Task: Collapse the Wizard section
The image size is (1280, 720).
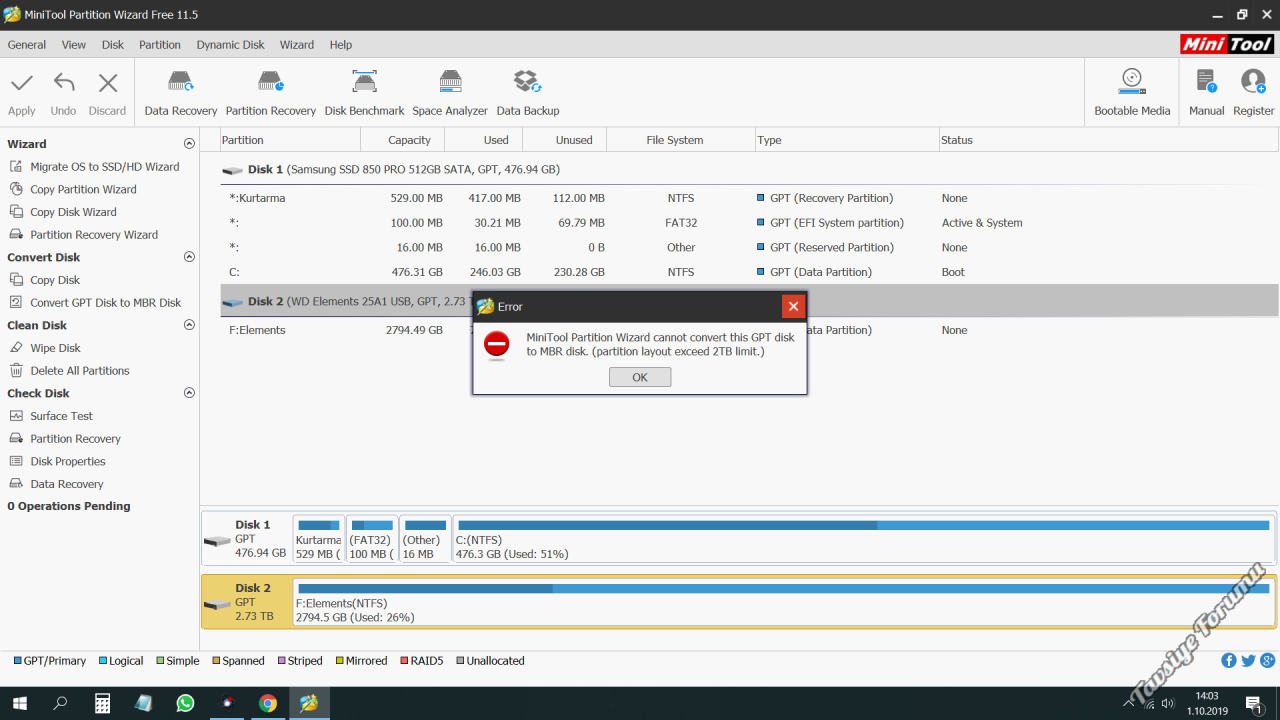Action: pos(189,144)
